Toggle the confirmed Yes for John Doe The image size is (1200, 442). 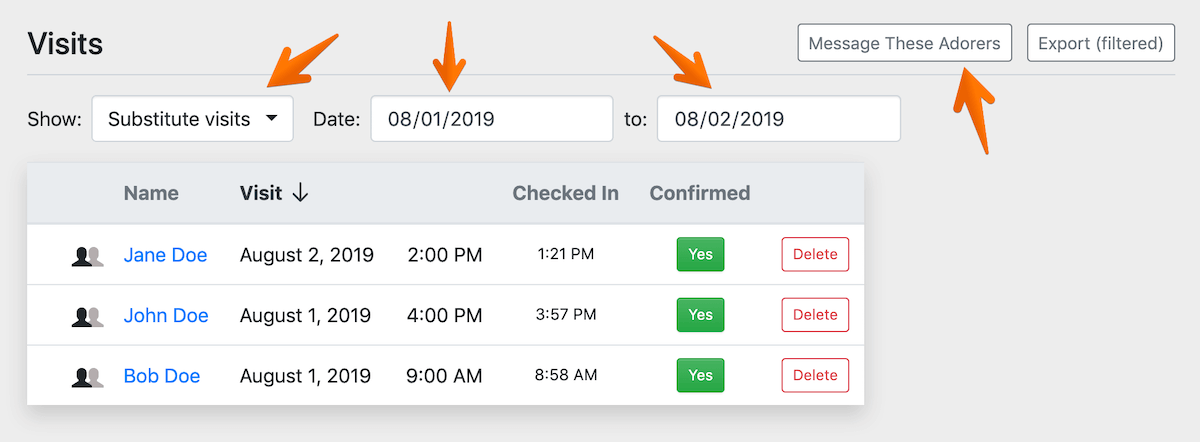tap(700, 315)
